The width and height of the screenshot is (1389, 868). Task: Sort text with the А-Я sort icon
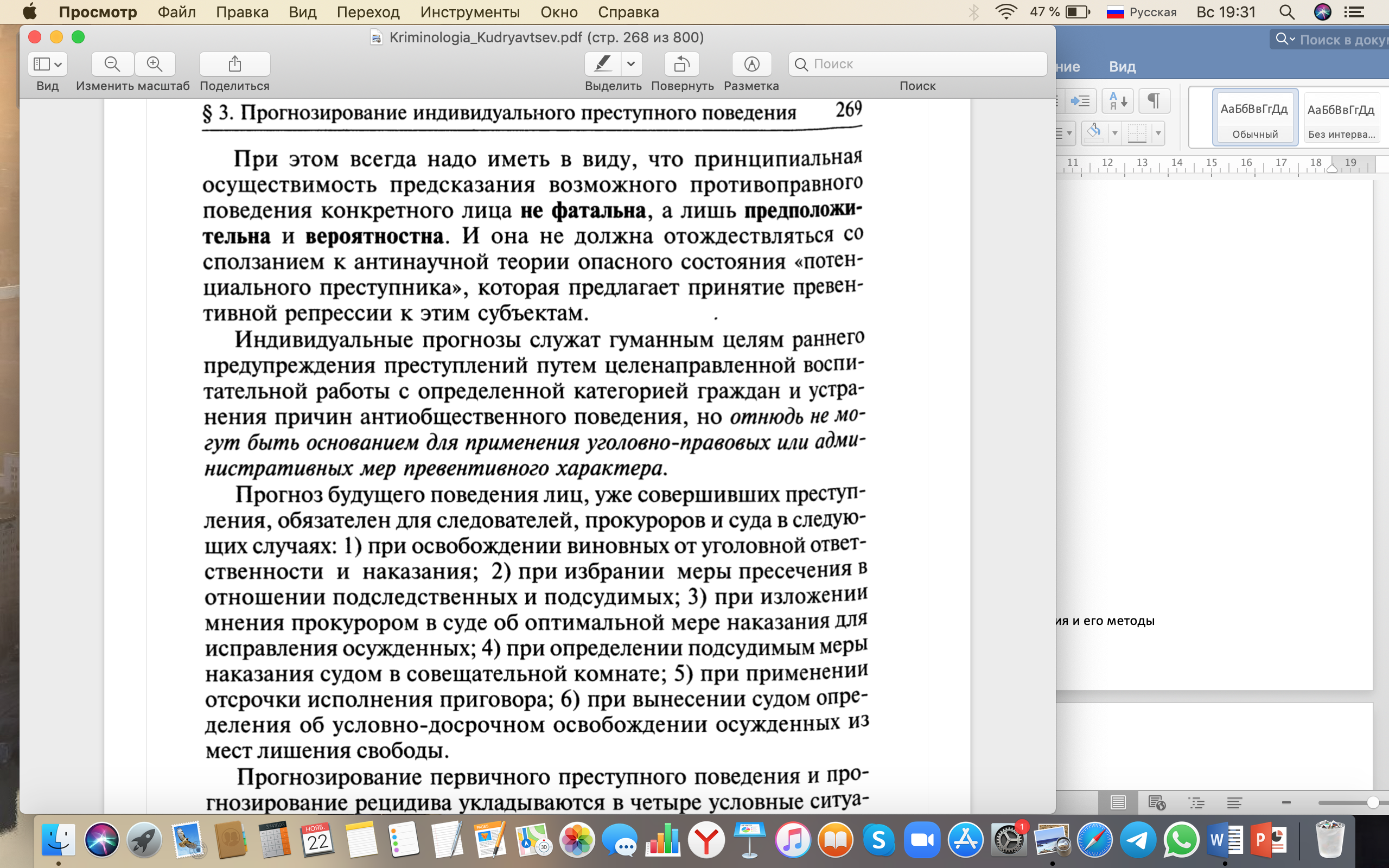(x=1117, y=101)
